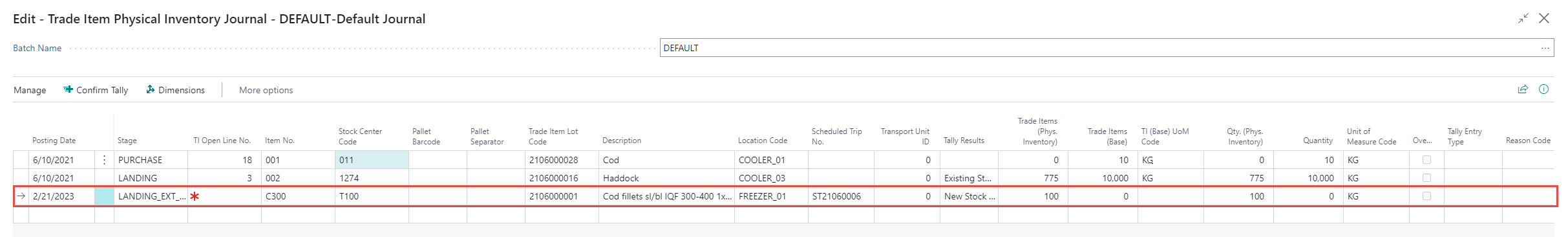The width and height of the screenshot is (1568, 237).
Task: Close the Physical Inventory Journal page
Action: click(1544, 18)
